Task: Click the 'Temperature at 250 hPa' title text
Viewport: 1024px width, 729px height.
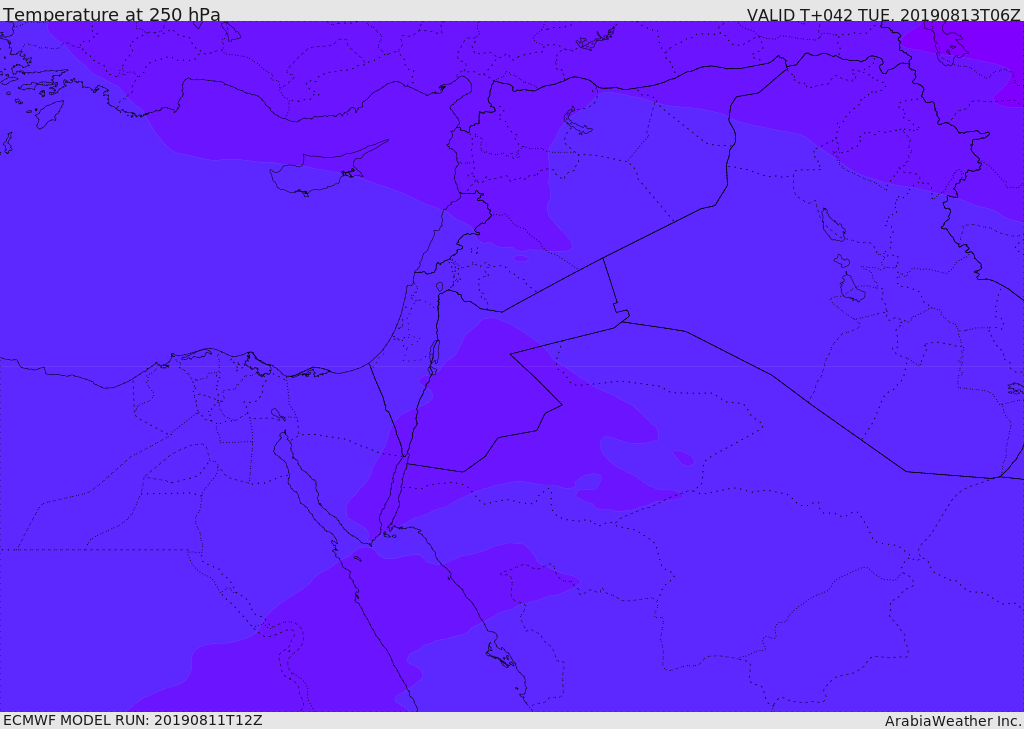Action: click(112, 14)
